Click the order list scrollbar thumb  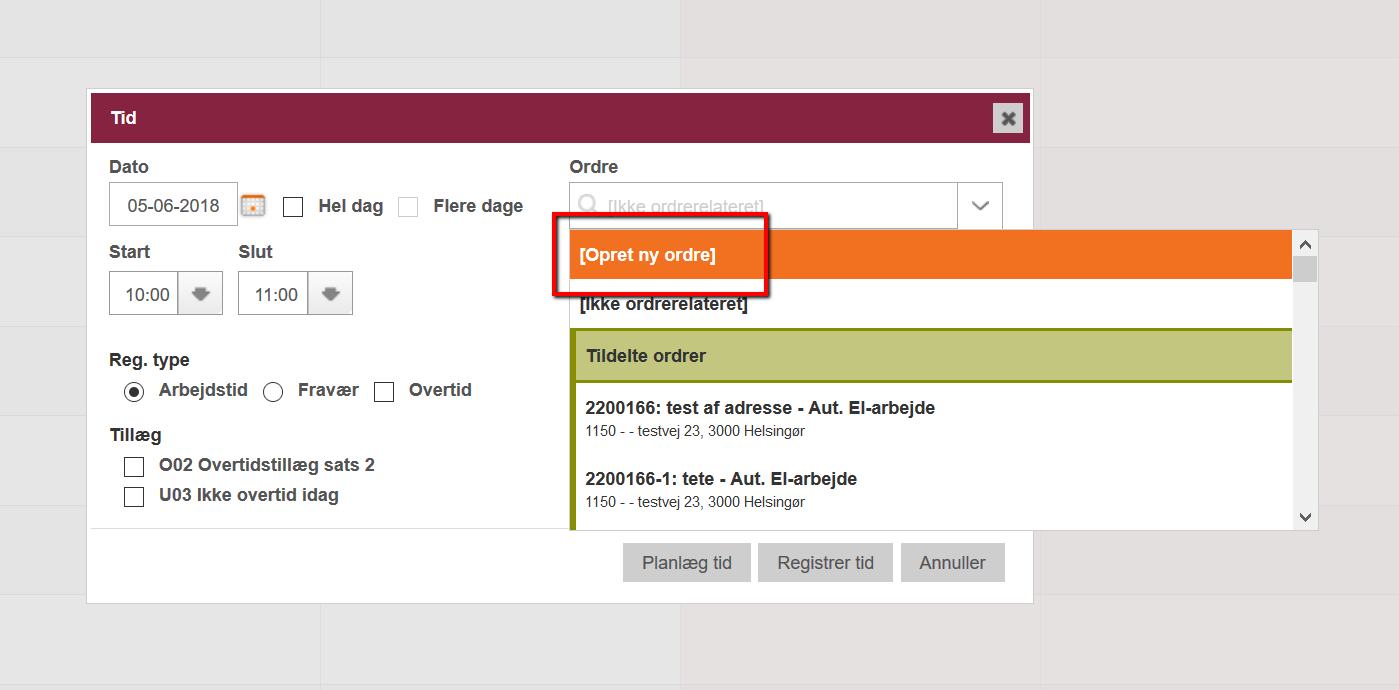click(1305, 269)
